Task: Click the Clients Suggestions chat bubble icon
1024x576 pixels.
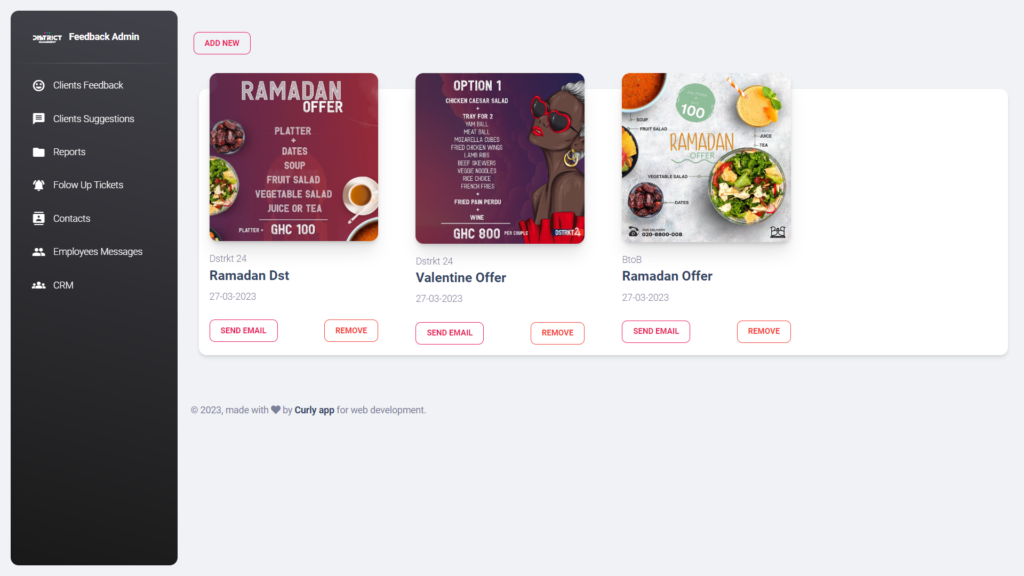Action: pyautogui.click(x=39, y=119)
